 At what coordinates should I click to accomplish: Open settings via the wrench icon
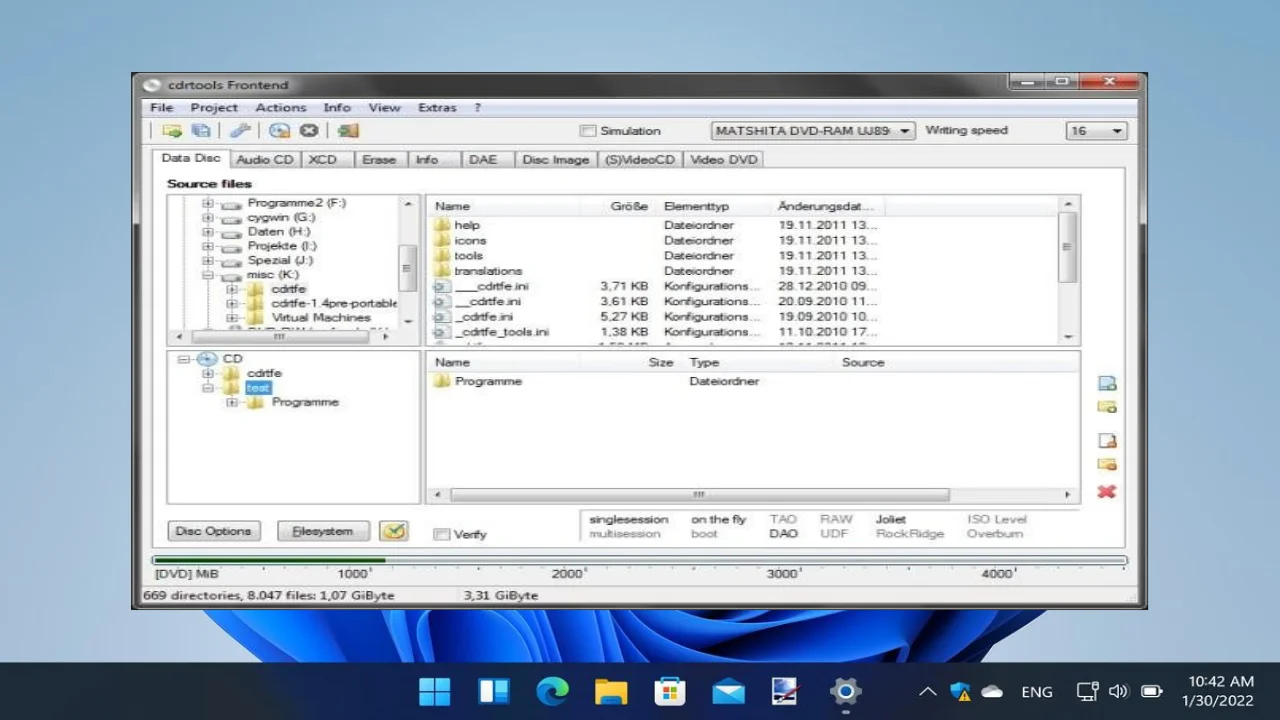(x=240, y=130)
